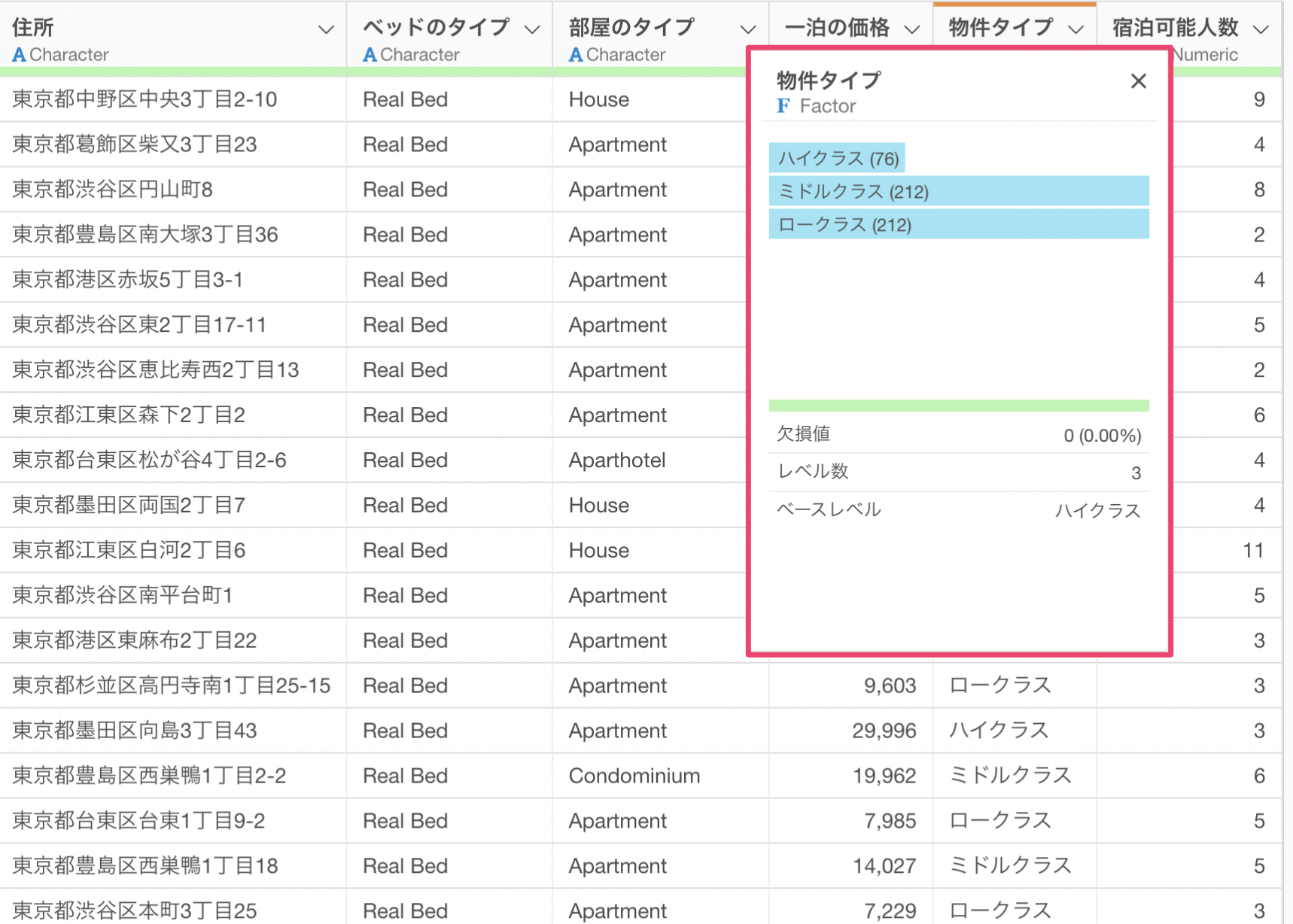Open the 宿泊可能人数 column dropdown

[x=1261, y=30]
